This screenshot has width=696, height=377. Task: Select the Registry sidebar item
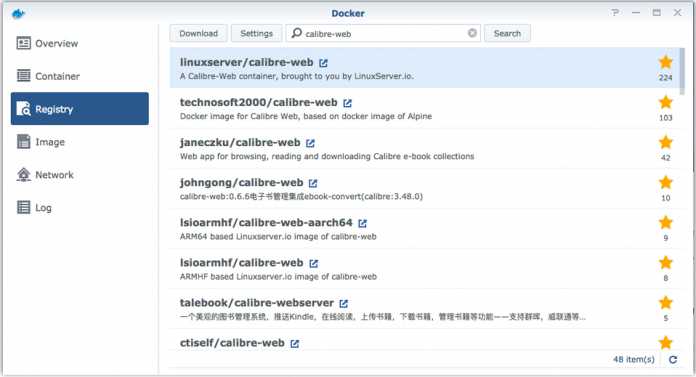click(x=80, y=109)
